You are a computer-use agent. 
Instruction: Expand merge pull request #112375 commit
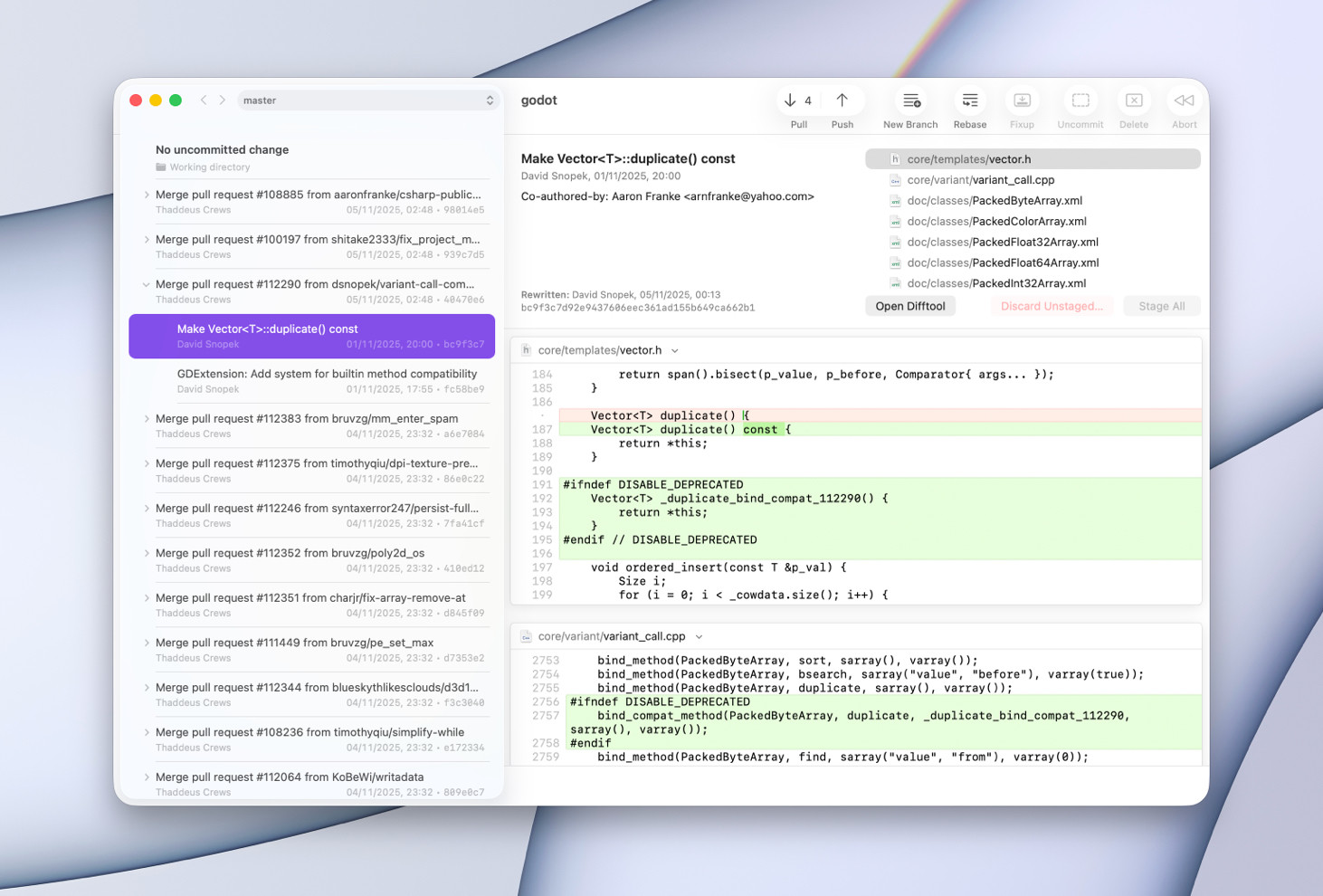click(x=147, y=463)
